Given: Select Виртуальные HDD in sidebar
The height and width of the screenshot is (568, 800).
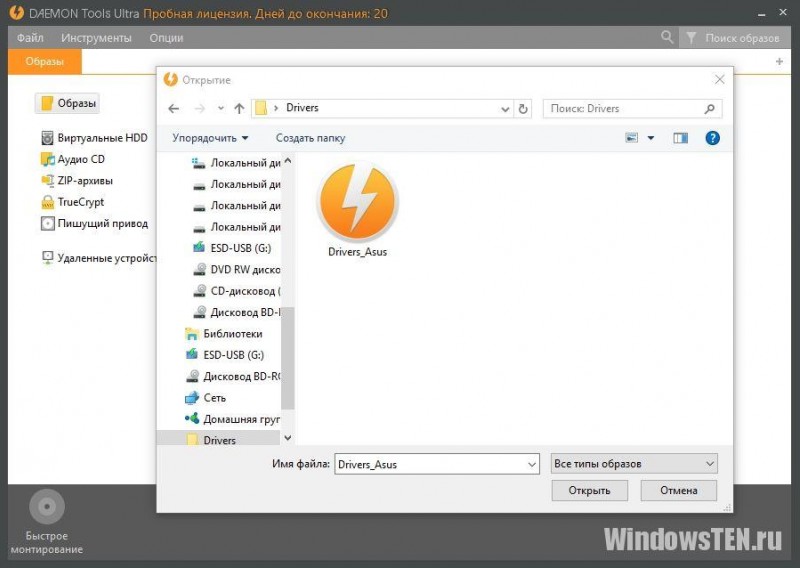Looking at the screenshot, I should 94,138.
